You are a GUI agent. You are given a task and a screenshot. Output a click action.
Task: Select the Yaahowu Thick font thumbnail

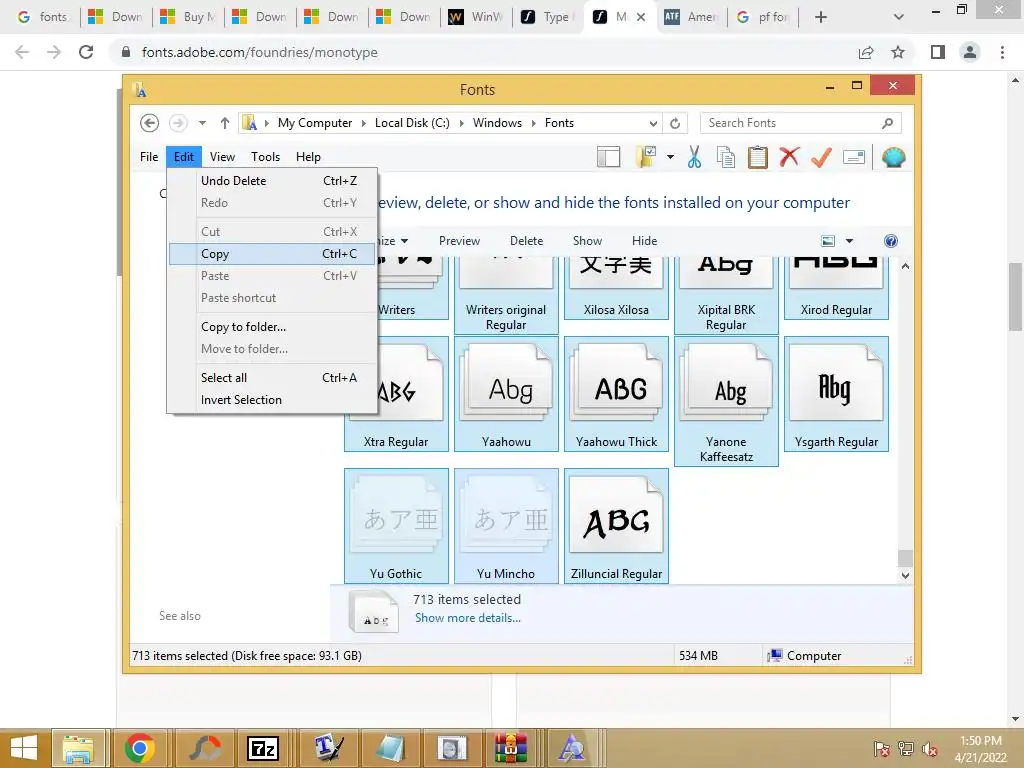click(x=616, y=394)
